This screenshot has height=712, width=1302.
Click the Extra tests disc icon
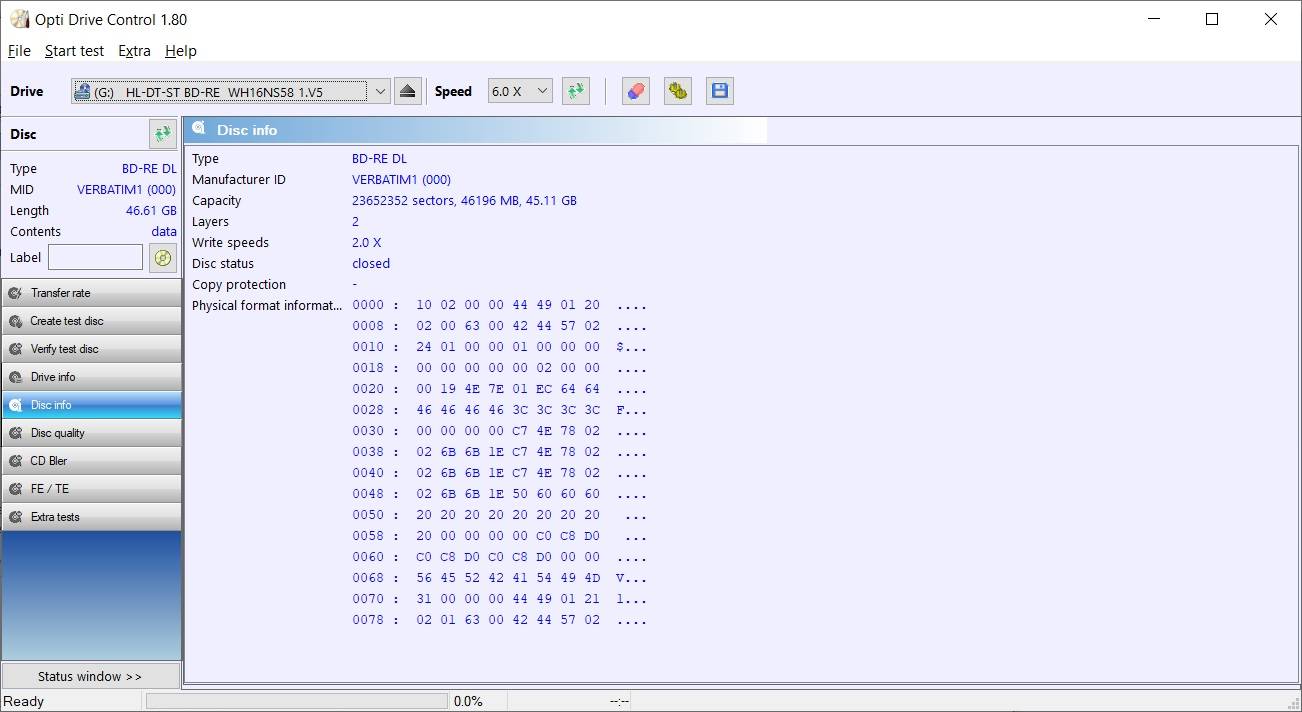(x=15, y=517)
